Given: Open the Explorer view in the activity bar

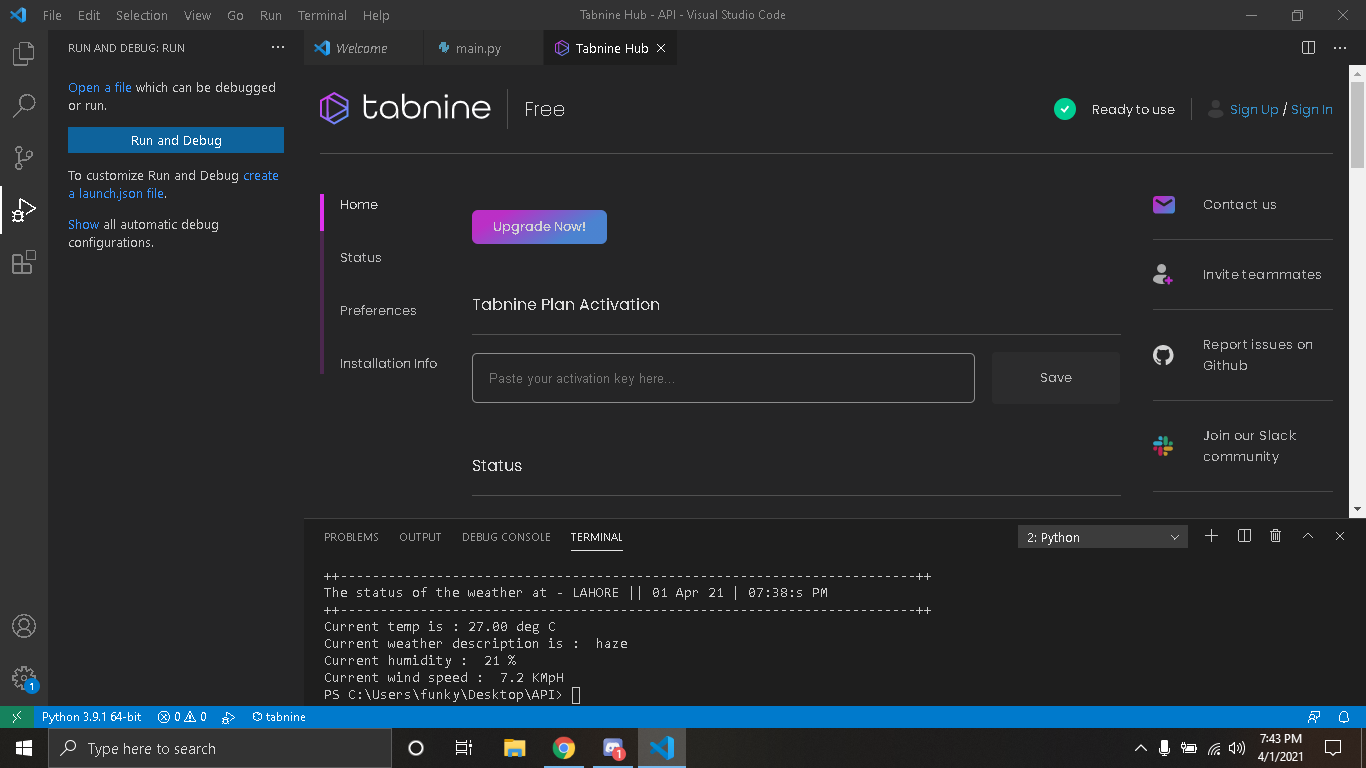Looking at the screenshot, I should click(24, 55).
